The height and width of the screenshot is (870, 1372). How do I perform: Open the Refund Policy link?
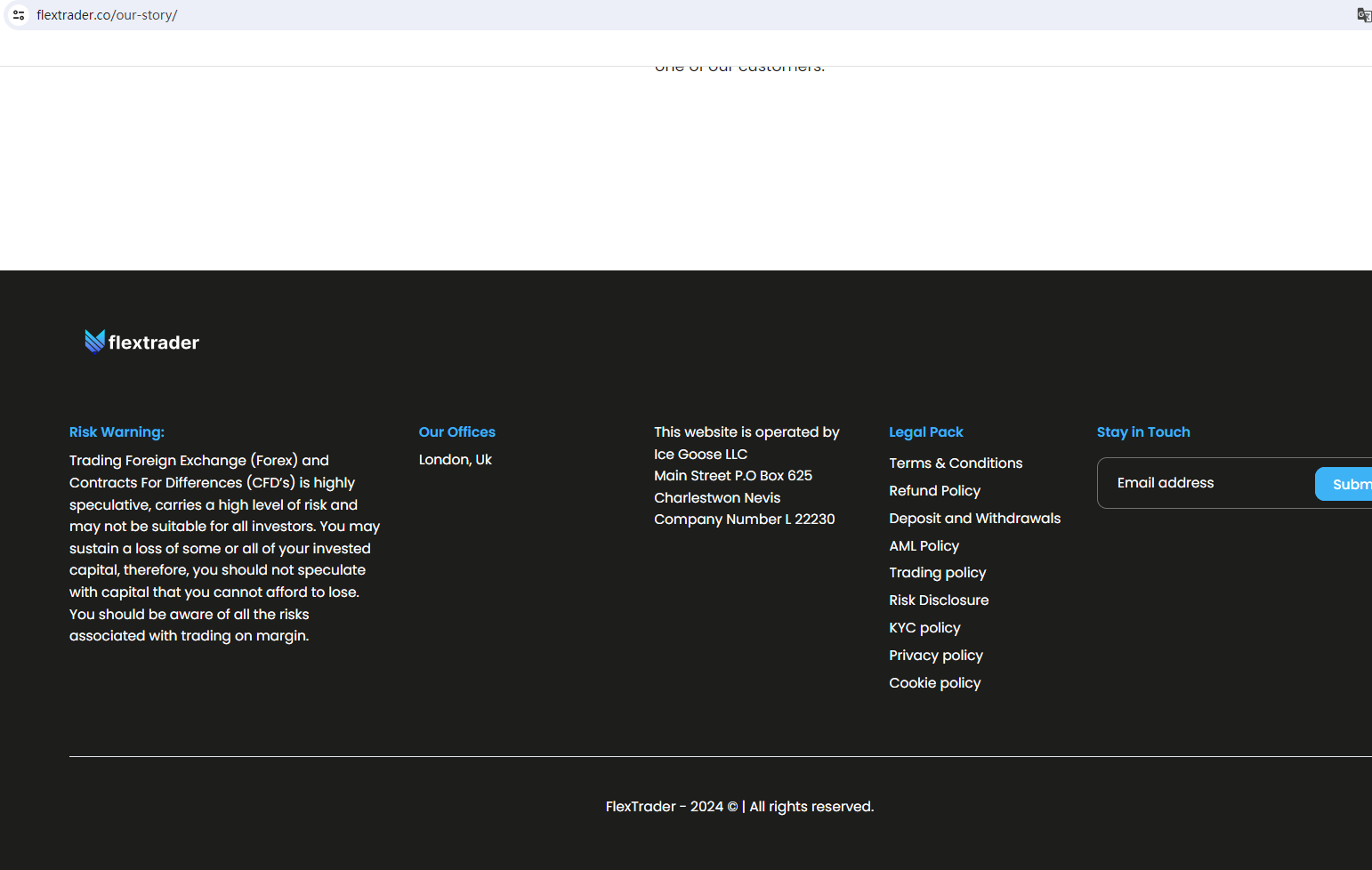(x=934, y=491)
